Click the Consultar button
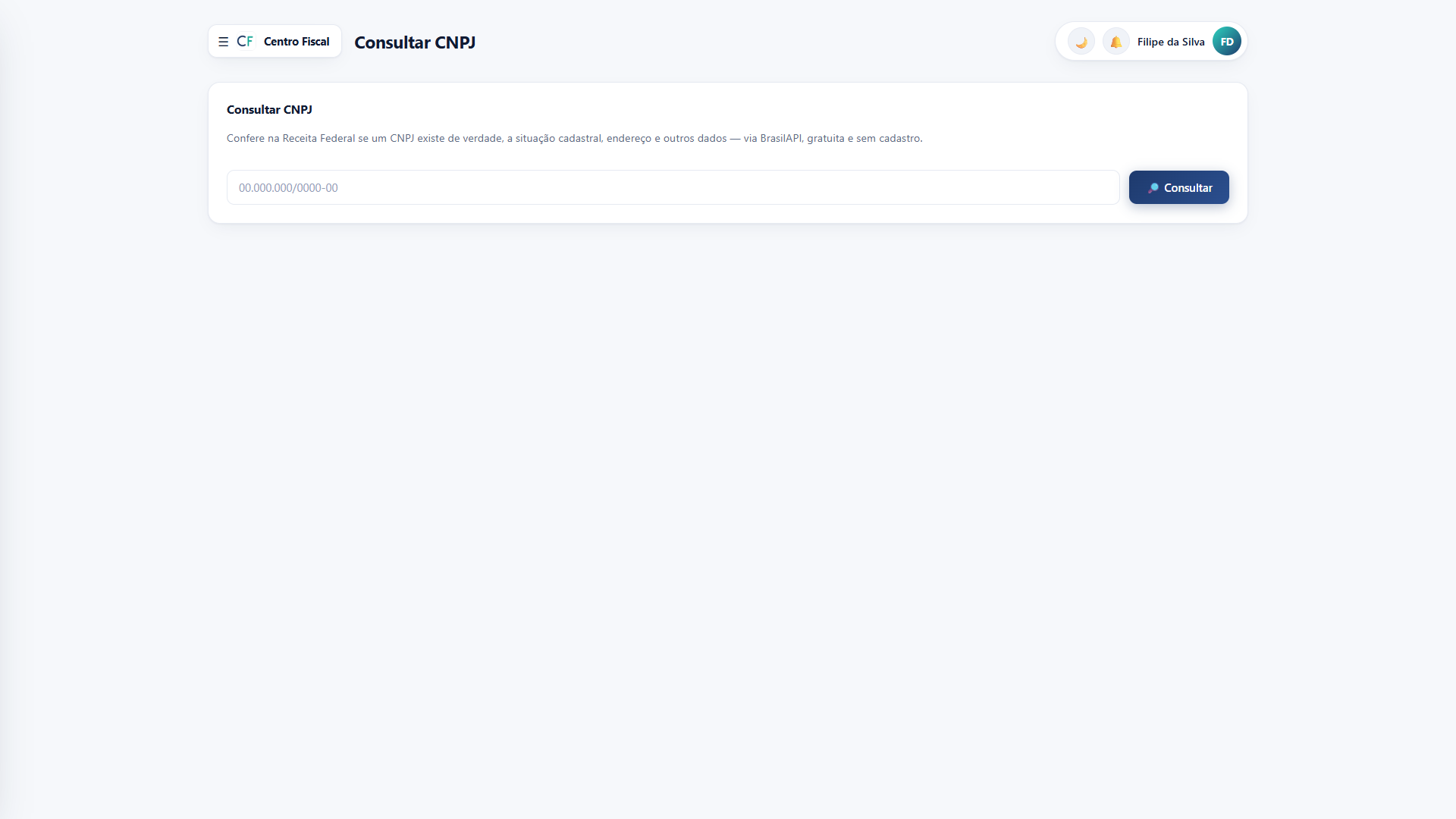The width and height of the screenshot is (1456, 819). pos(1179,187)
